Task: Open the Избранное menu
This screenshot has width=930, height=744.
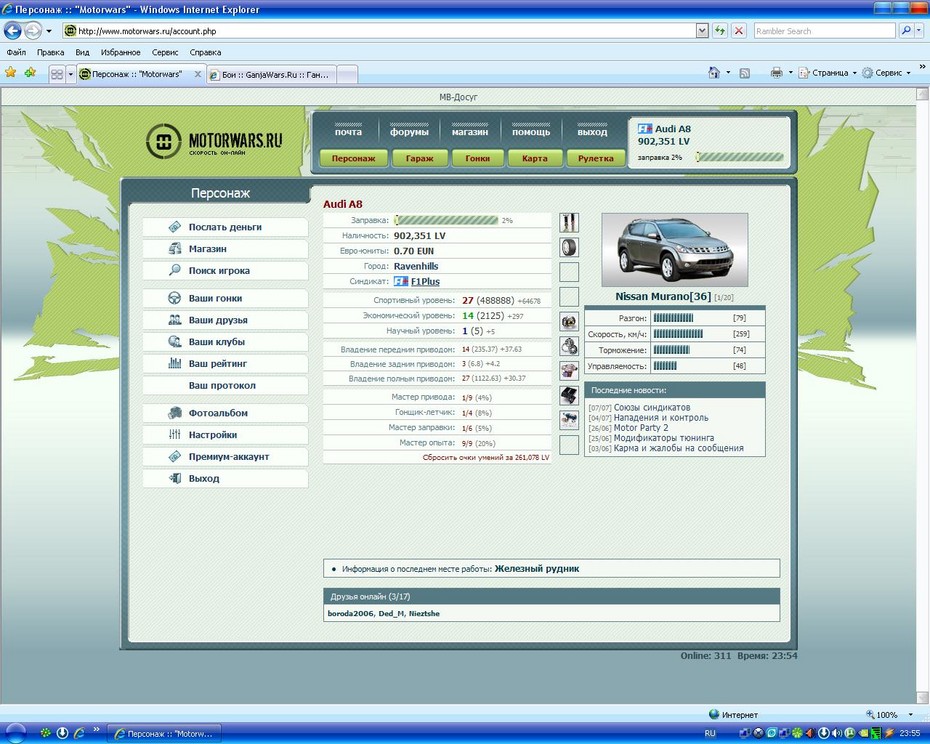Action: click(x=120, y=52)
